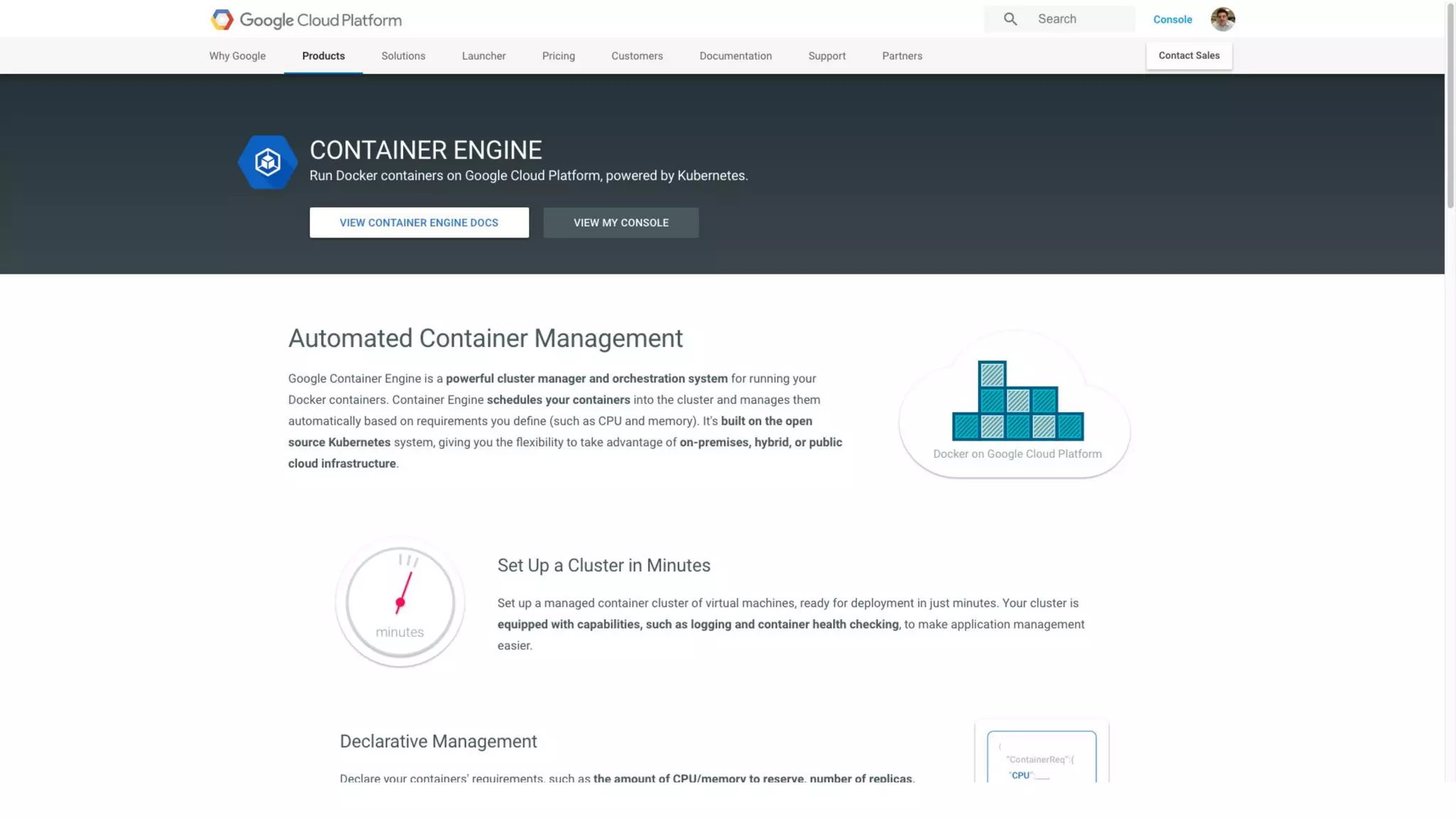Go to the Customers section
This screenshot has width=1456, height=819.
click(x=637, y=56)
